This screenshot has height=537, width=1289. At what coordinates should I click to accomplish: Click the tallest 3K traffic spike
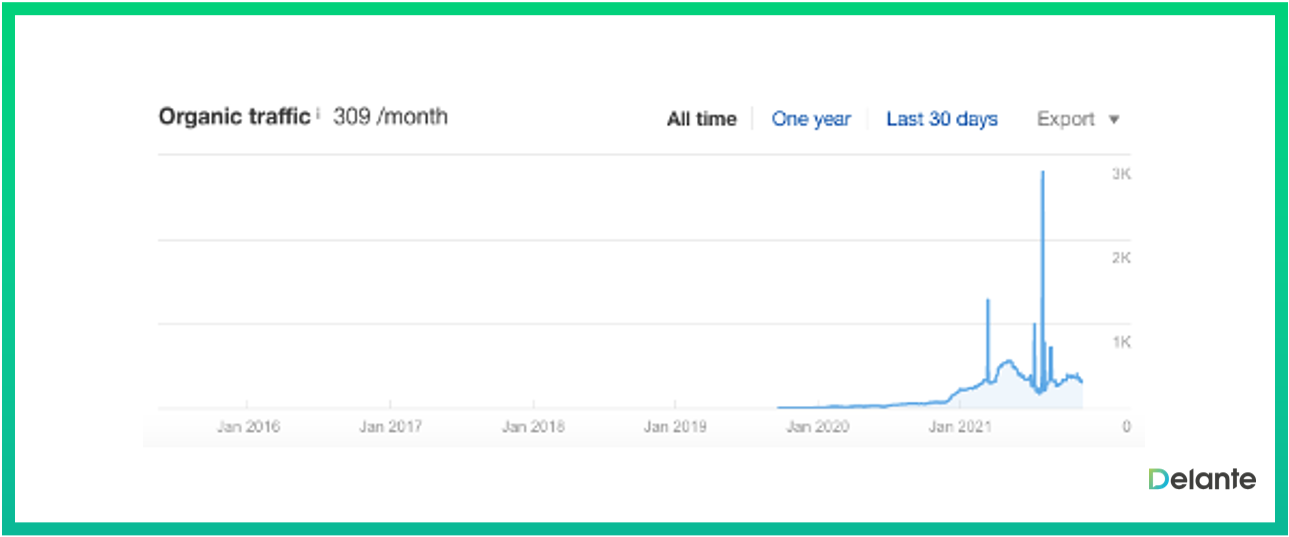[x=1043, y=173]
